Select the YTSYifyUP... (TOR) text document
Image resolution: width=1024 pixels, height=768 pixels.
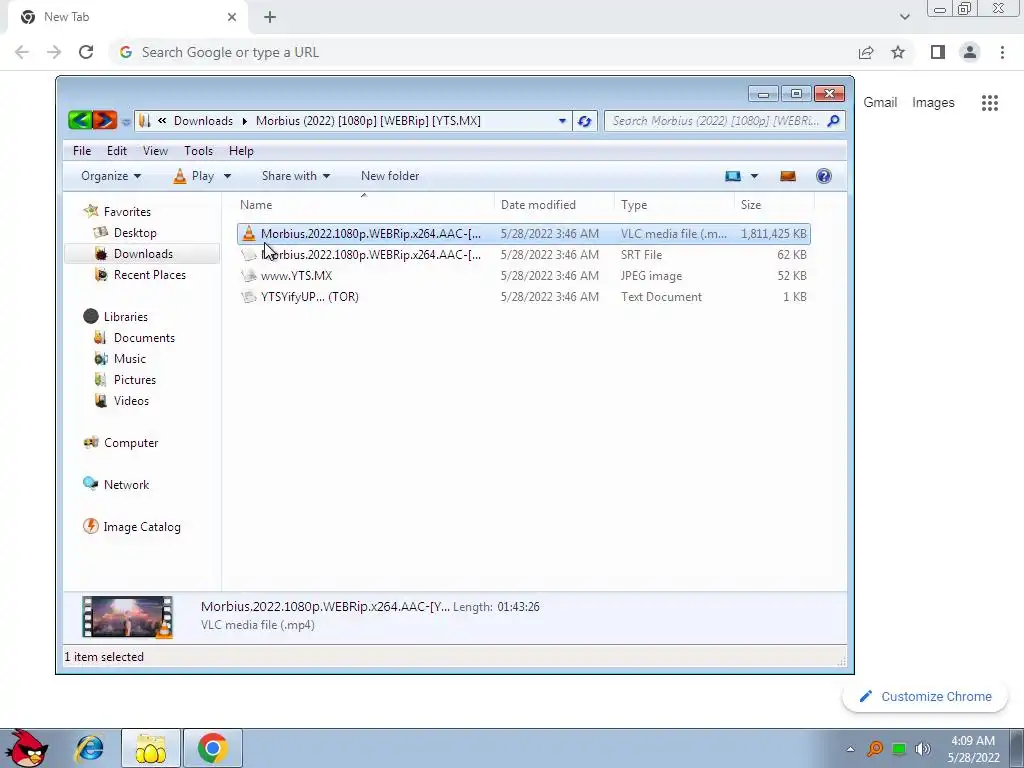tap(524, 296)
